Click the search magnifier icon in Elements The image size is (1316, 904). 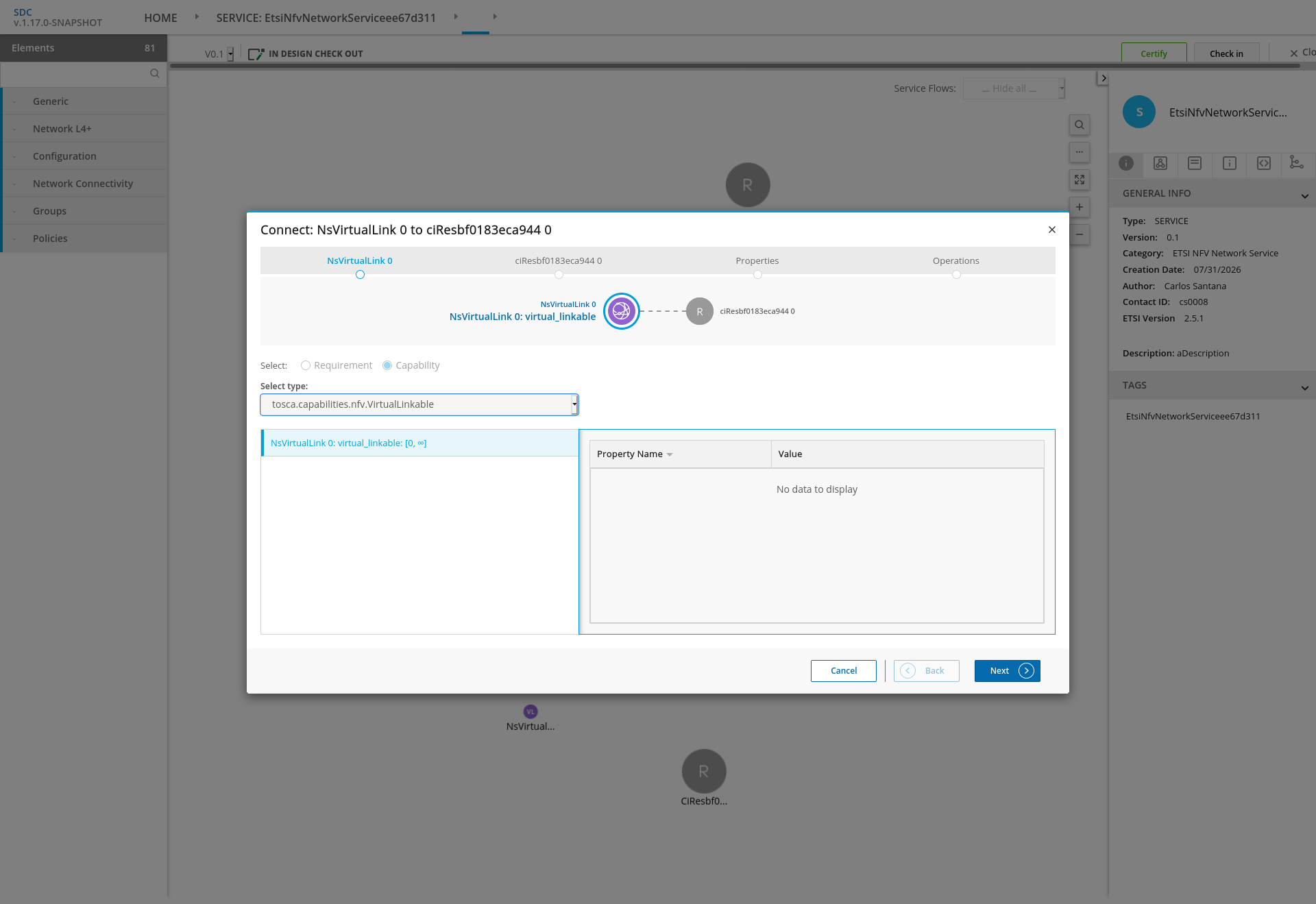(x=155, y=73)
